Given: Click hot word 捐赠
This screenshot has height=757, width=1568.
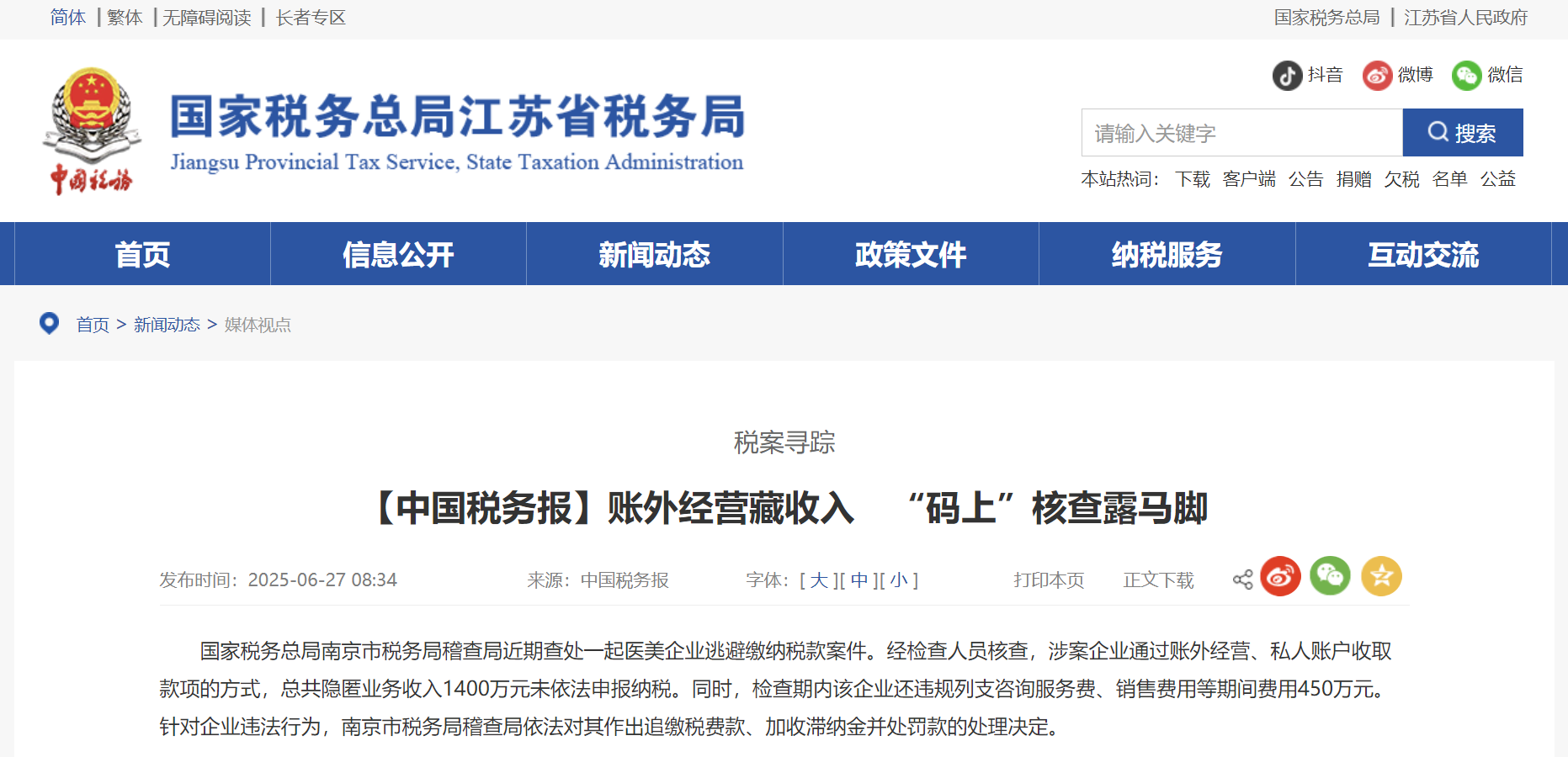Looking at the screenshot, I should tap(1354, 179).
